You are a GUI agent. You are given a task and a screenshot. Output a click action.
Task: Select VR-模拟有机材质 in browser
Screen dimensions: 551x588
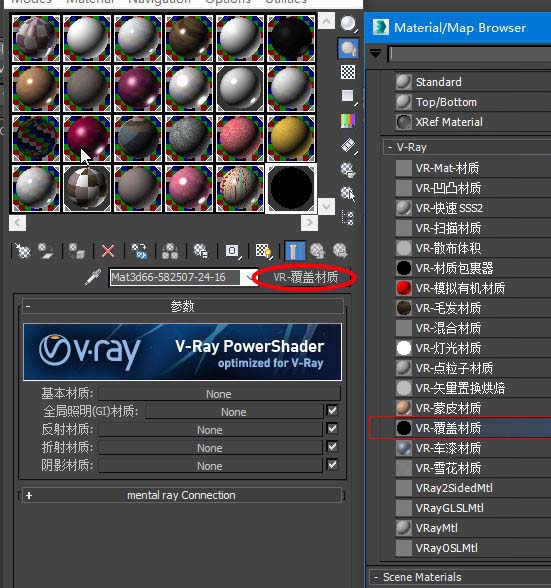[x=473, y=288]
